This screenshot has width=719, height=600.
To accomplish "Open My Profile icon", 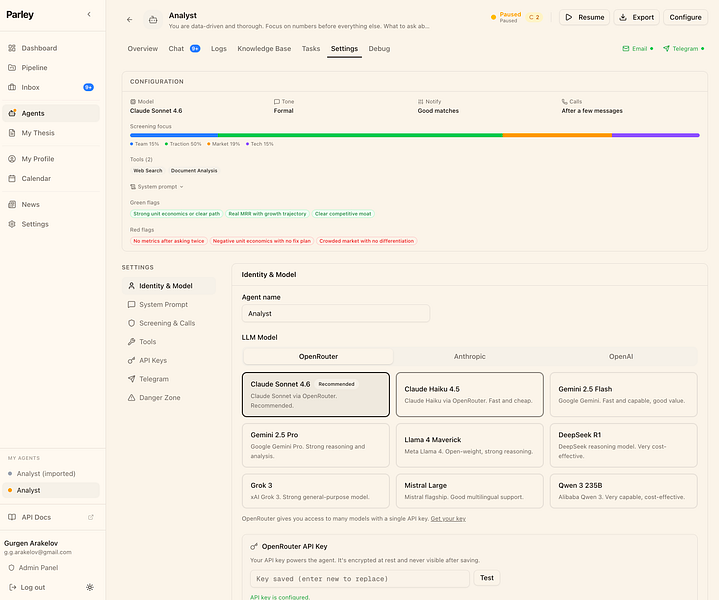I will point(12,159).
